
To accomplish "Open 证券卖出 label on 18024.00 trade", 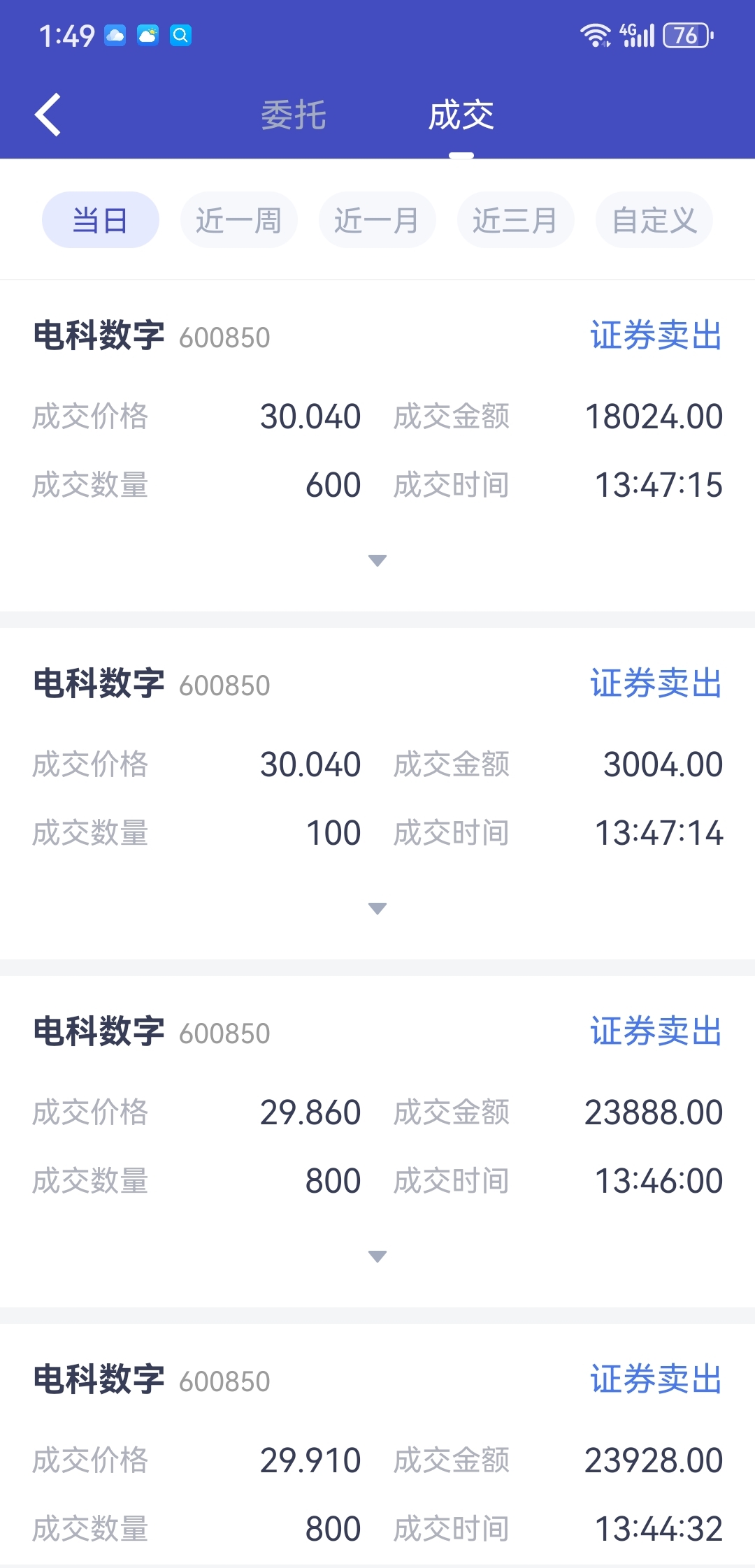I will (656, 335).
